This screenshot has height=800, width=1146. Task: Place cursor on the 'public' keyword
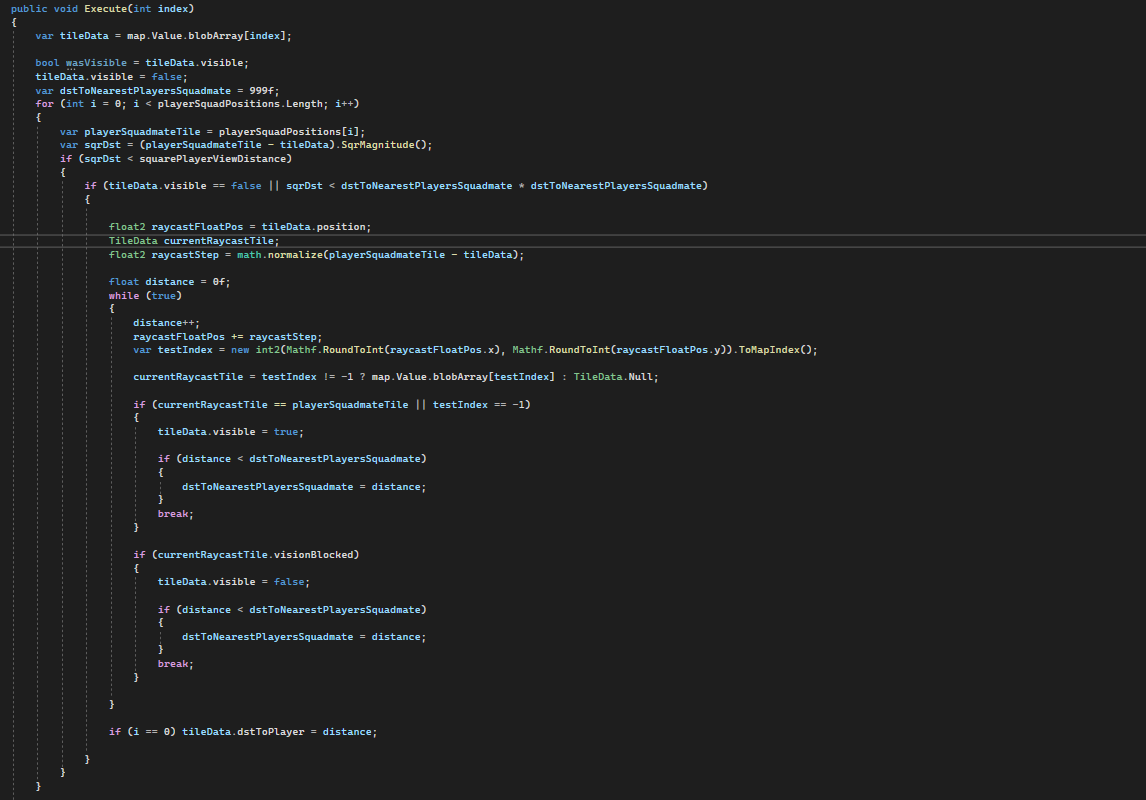29,8
